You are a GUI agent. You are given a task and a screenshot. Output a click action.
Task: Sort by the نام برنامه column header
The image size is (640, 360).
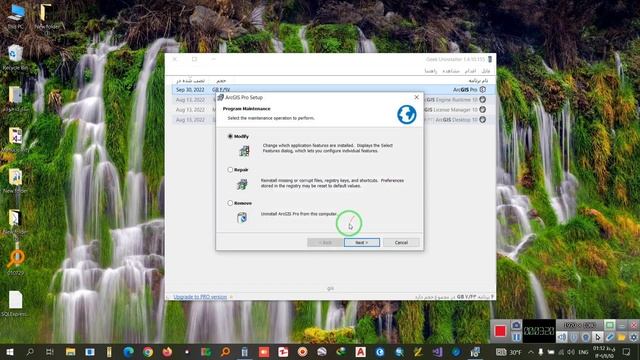pos(478,81)
